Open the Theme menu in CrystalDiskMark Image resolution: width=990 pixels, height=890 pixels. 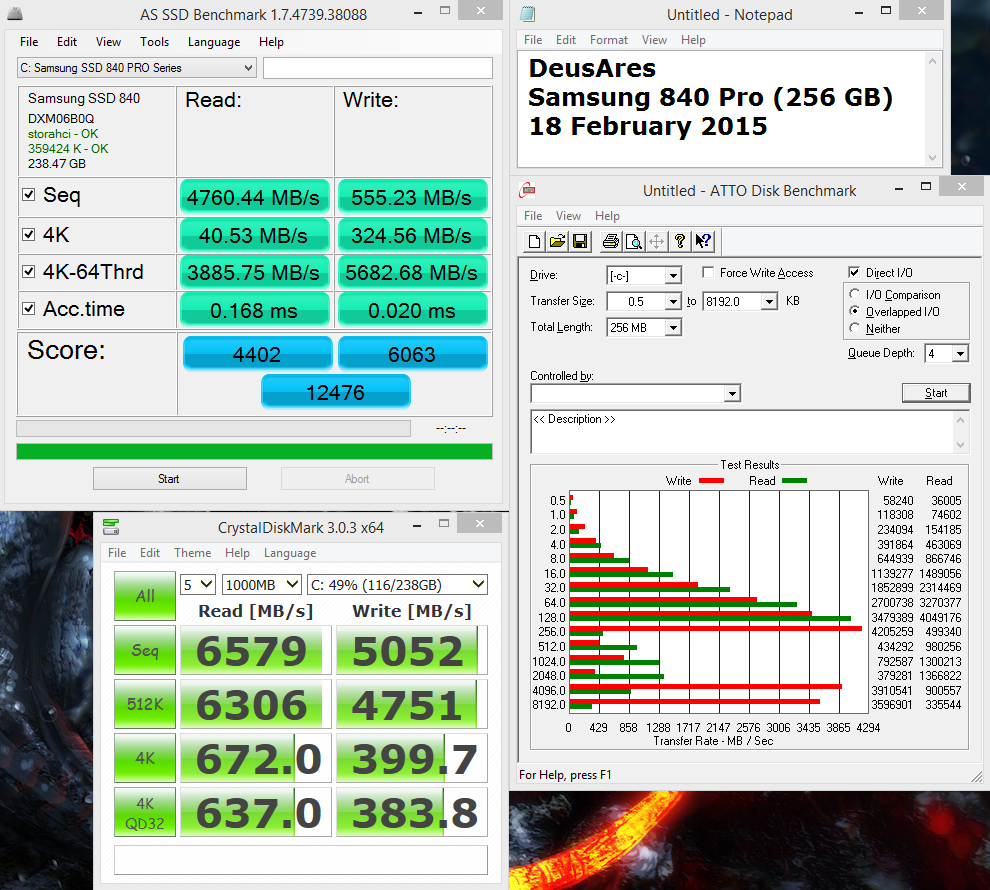pos(192,553)
